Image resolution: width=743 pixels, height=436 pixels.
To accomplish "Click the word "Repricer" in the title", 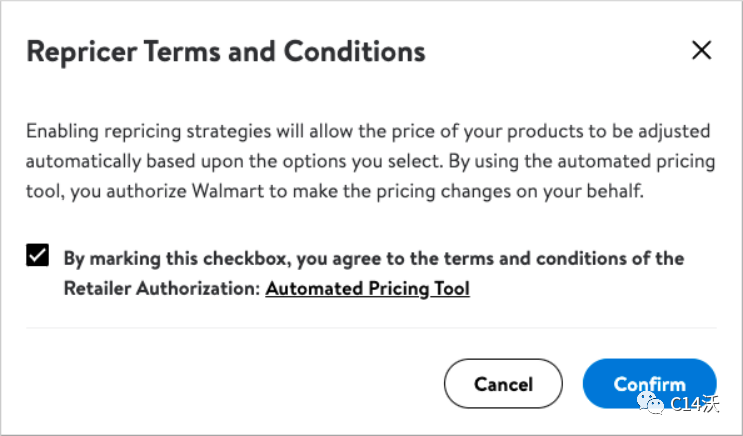I will (x=76, y=51).
